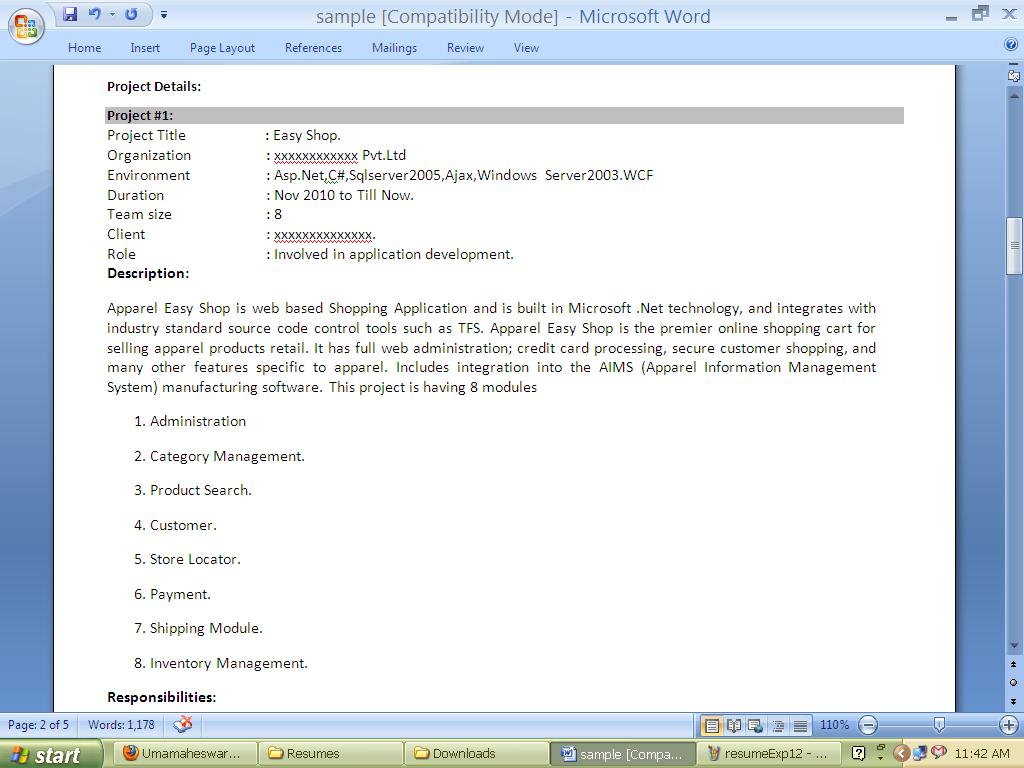Click the misspelled xxxxxxxxxxxx organization name
1024x768 pixels.
pyautogui.click(x=315, y=155)
